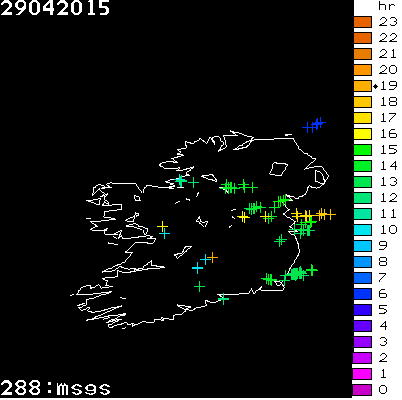Select the hour 8 blue swatch
This screenshot has height=400, width=402.
tap(362, 262)
